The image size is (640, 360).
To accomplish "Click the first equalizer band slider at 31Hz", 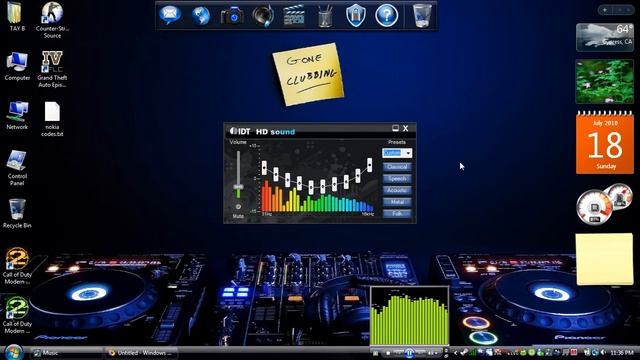I will point(264,167).
